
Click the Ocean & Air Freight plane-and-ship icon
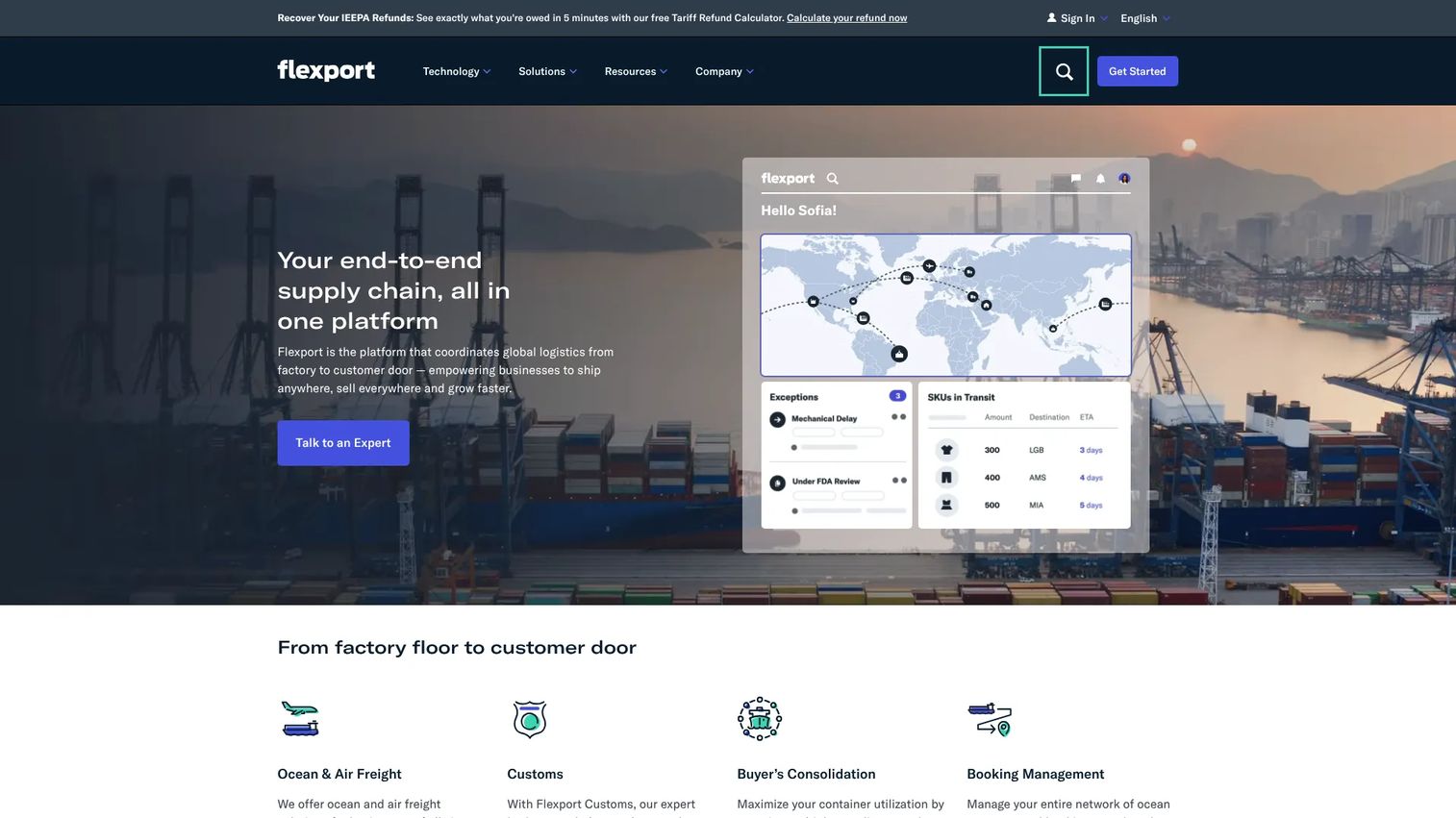tap(300, 719)
